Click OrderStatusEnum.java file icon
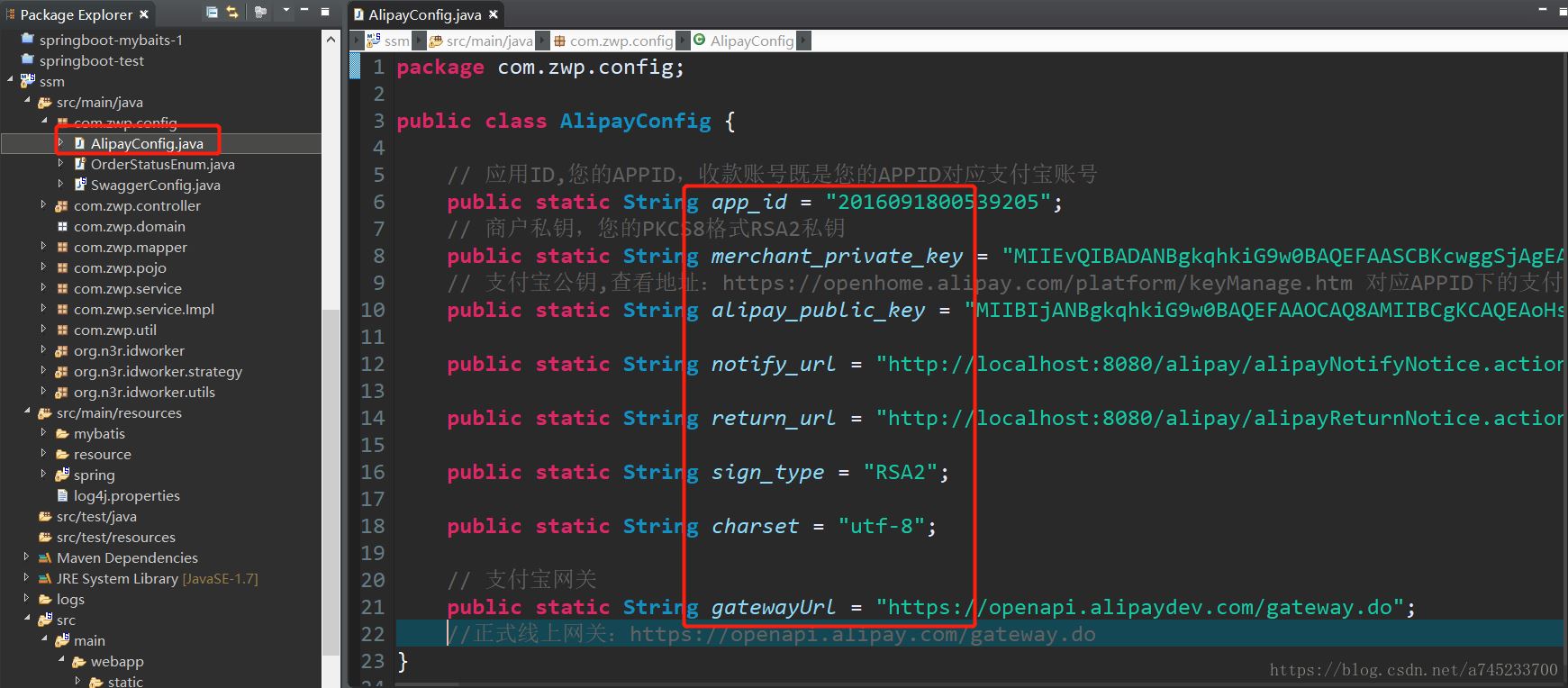This screenshot has width=1568, height=688. click(x=80, y=164)
